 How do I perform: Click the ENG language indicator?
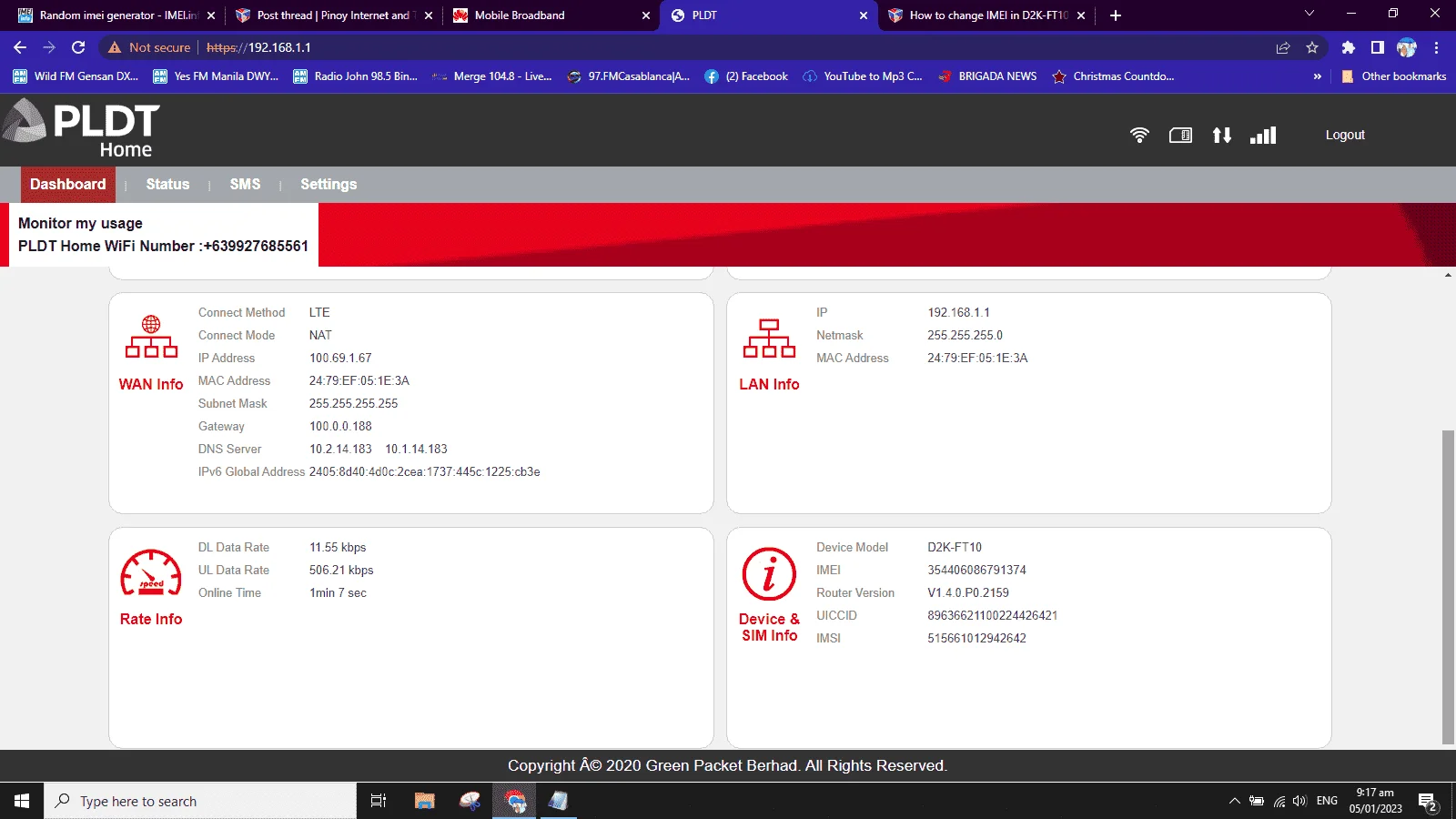1327,801
